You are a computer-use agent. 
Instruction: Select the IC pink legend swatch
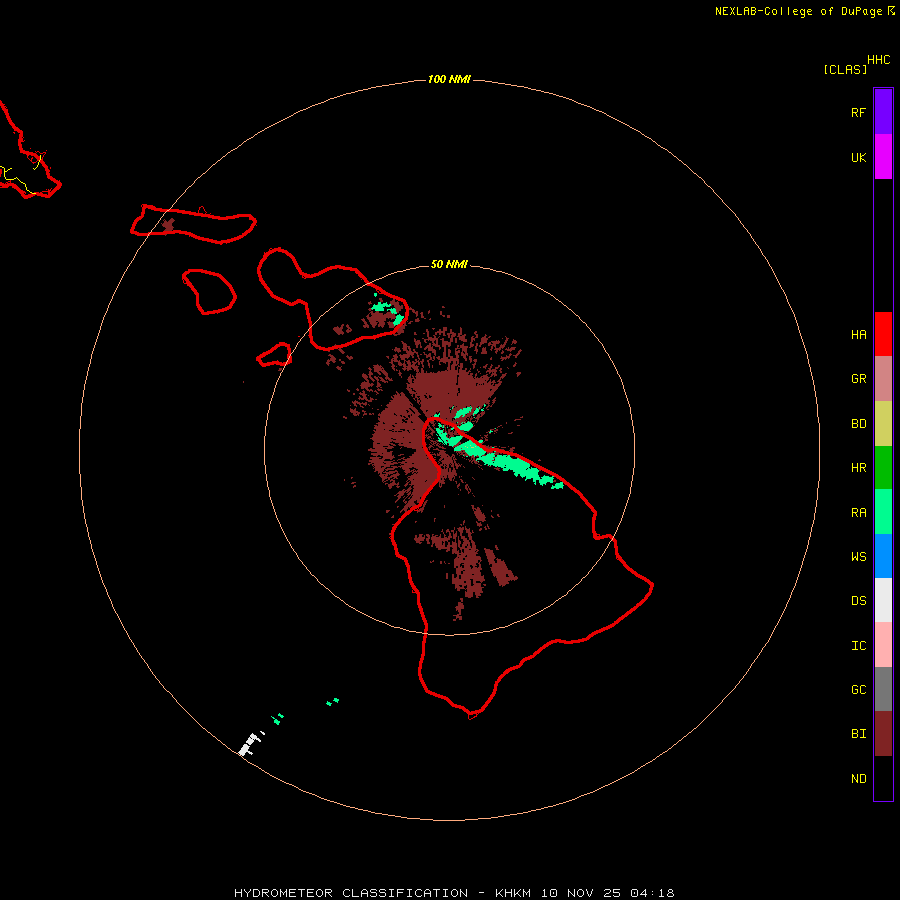pyautogui.click(x=883, y=645)
